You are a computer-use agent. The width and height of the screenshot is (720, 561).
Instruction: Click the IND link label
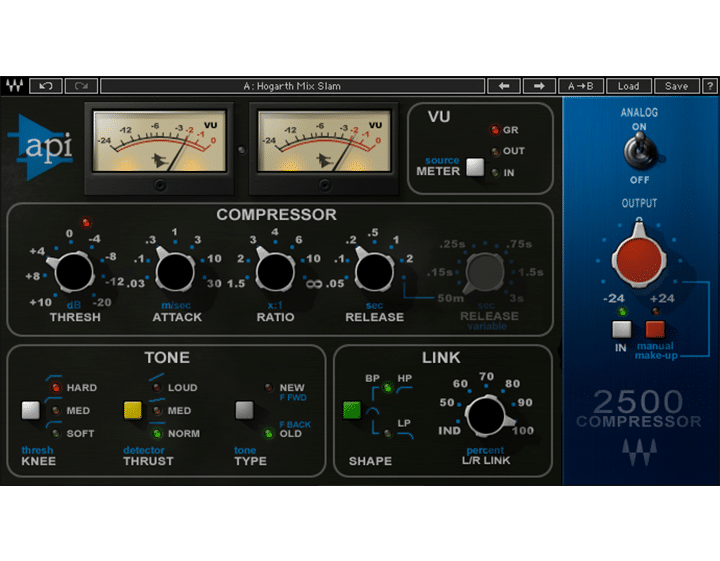[x=449, y=431]
